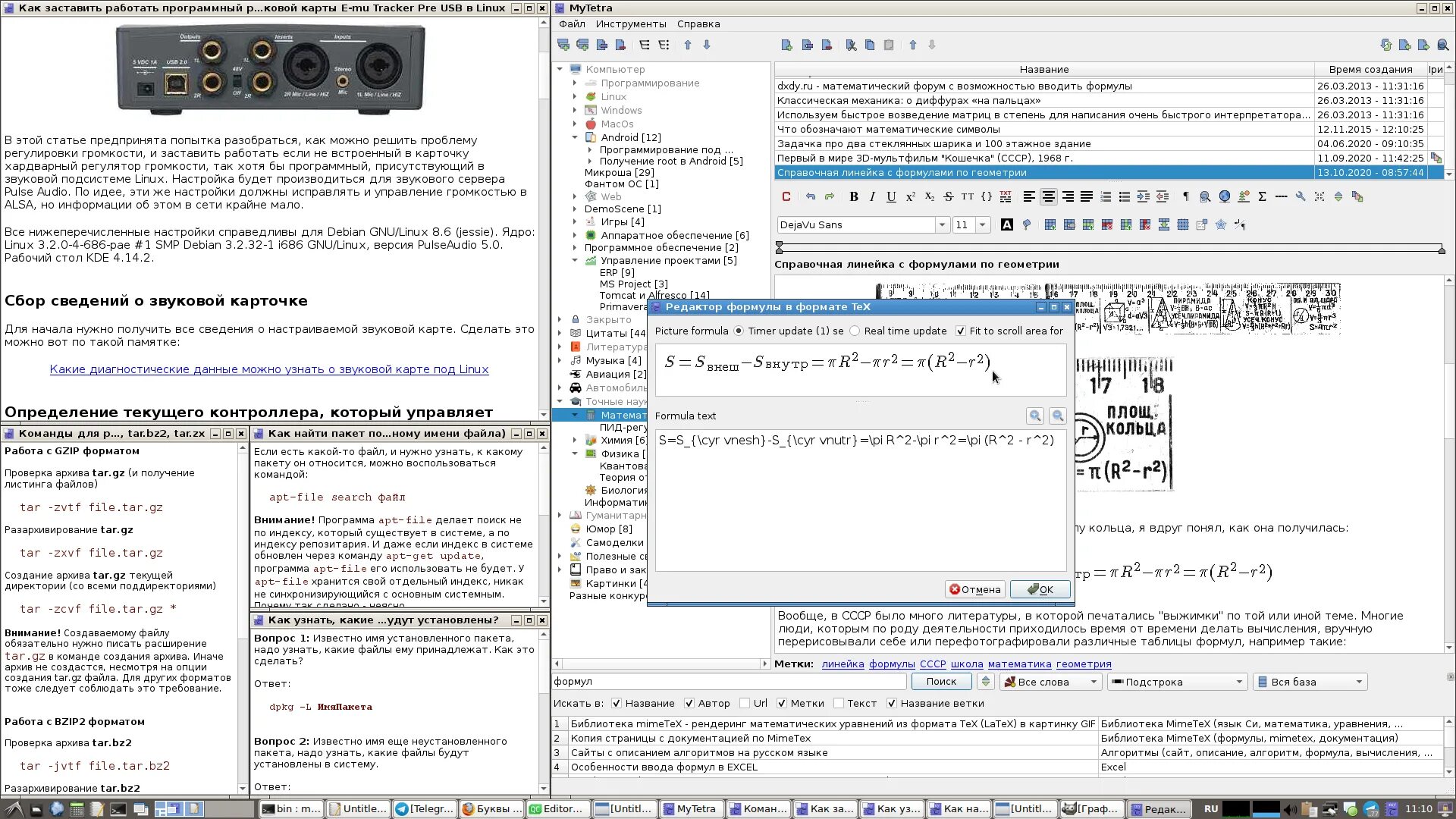Open the Все слова dropdown

click(x=1050, y=682)
